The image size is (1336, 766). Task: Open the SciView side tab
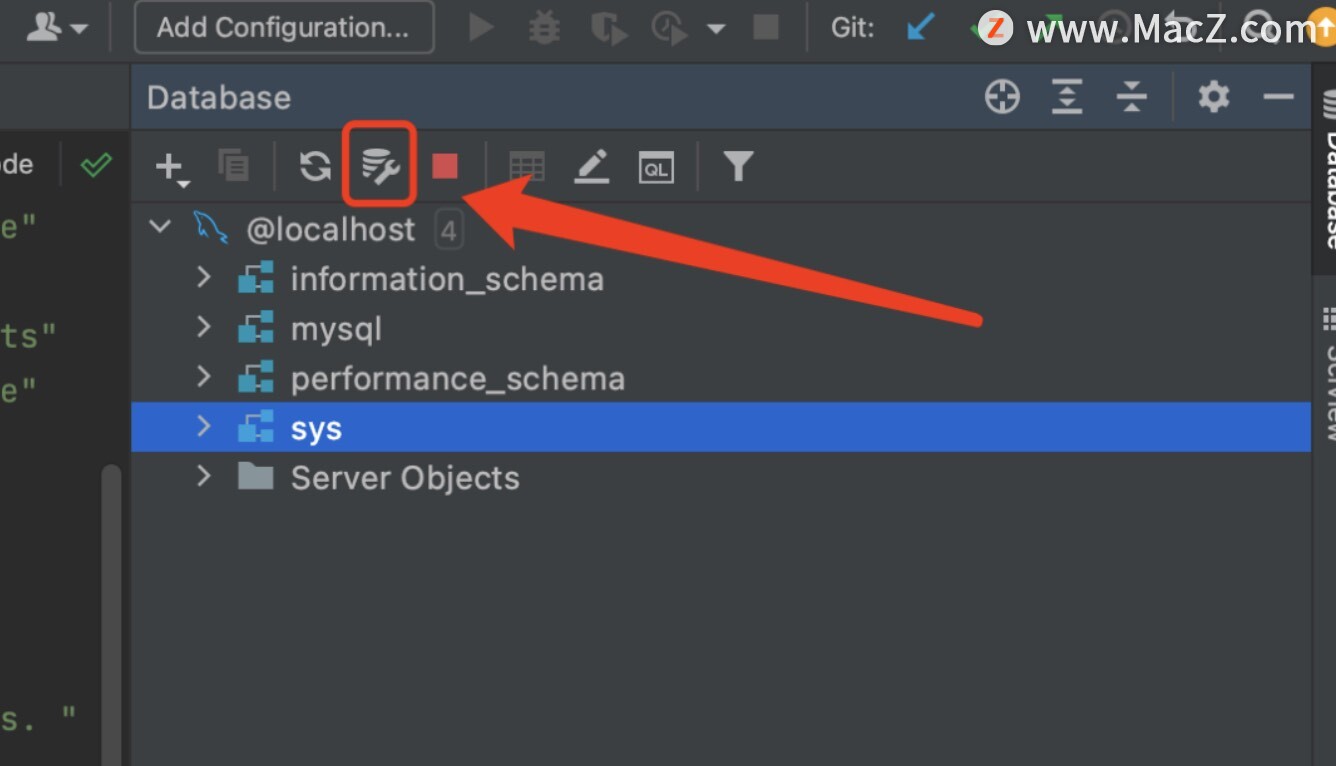[x=1327, y=374]
